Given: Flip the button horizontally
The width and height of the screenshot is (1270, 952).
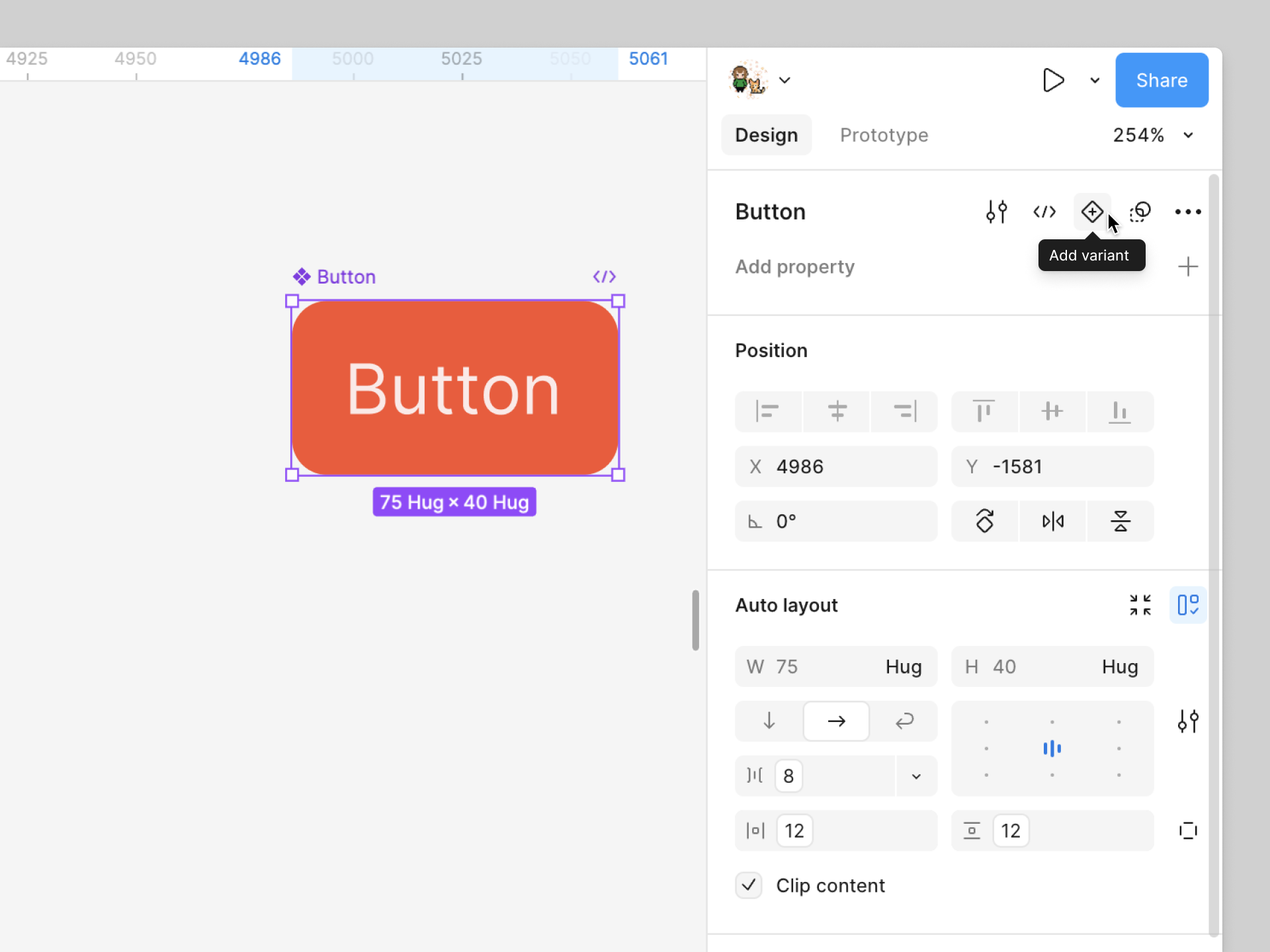Looking at the screenshot, I should pos(1052,522).
